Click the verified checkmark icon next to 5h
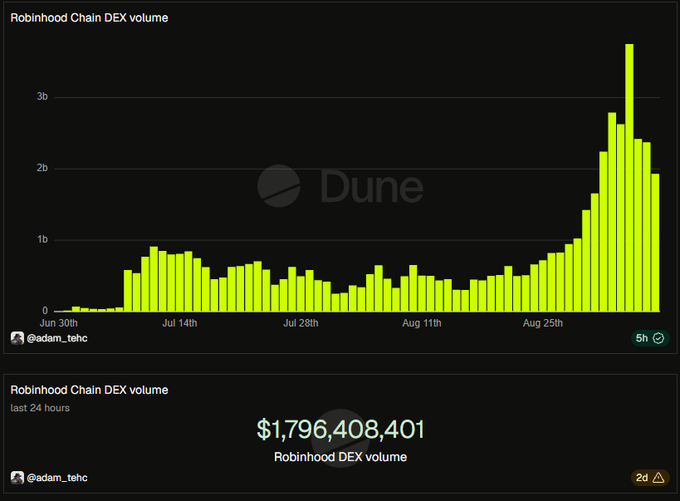 pyautogui.click(x=658, y=338)
